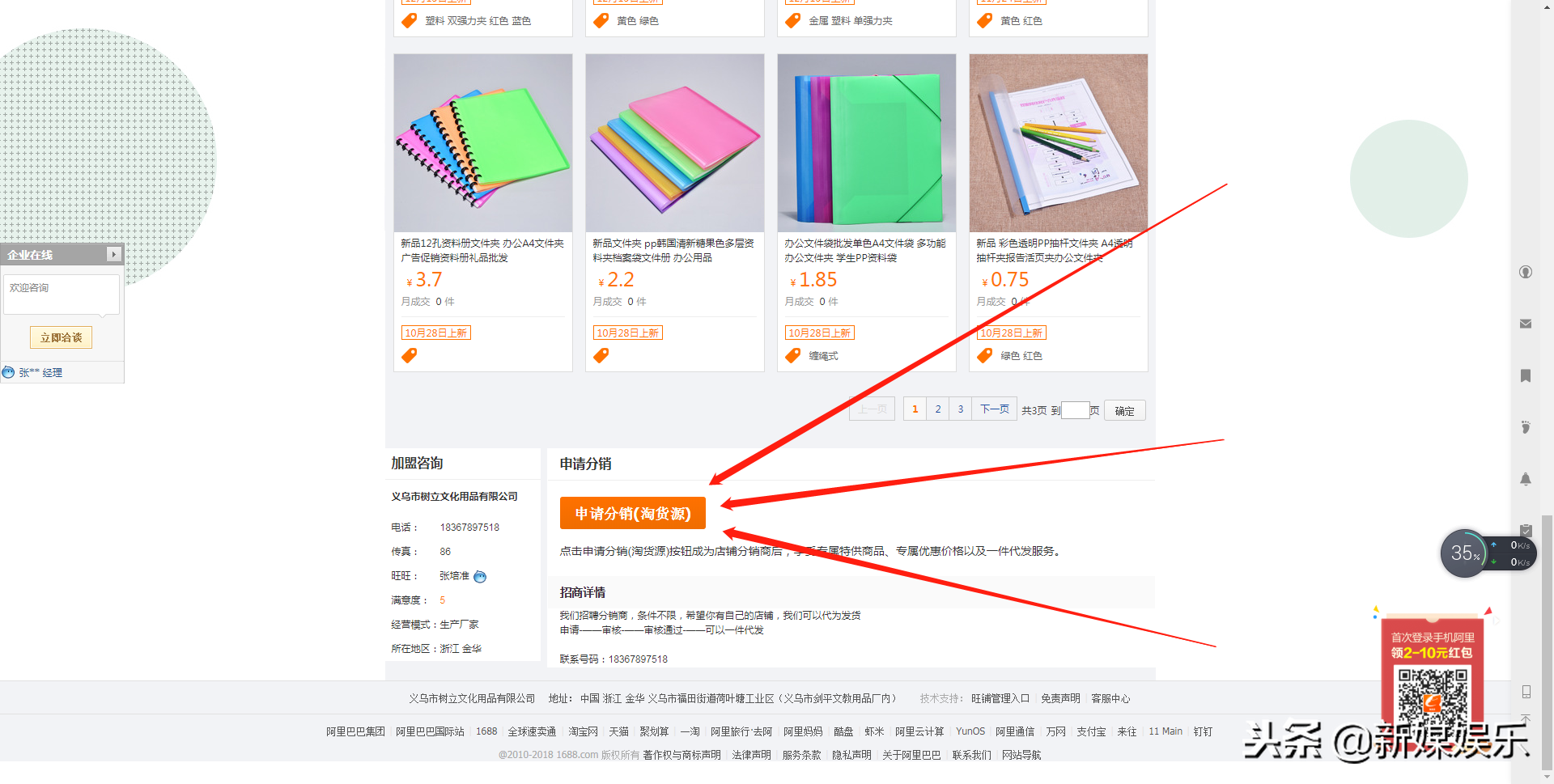Screen dimensions: 1554x784
Task: Collapse the 企业在线 panel arrow
Action: coord(114,254)
